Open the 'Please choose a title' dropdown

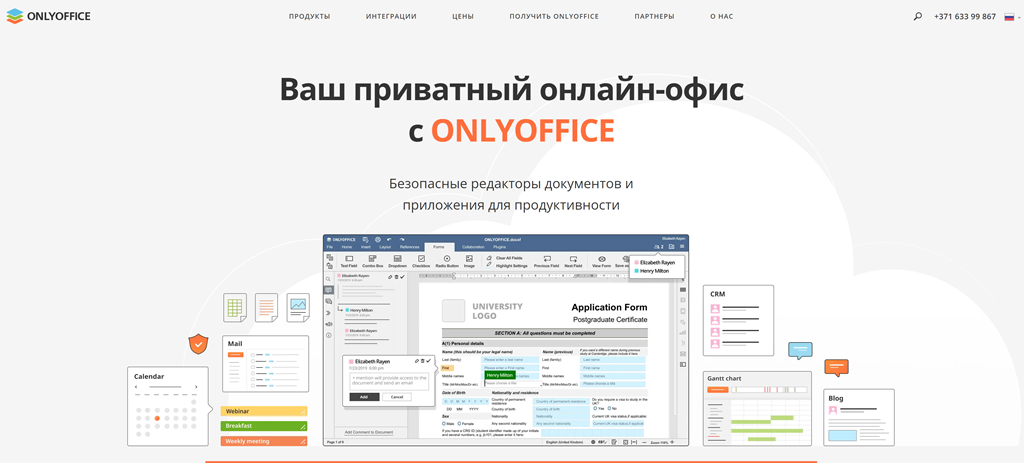tap(513, 383)
